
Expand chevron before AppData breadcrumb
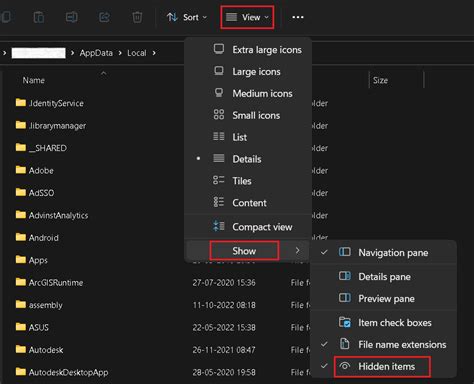pos(72,53)
